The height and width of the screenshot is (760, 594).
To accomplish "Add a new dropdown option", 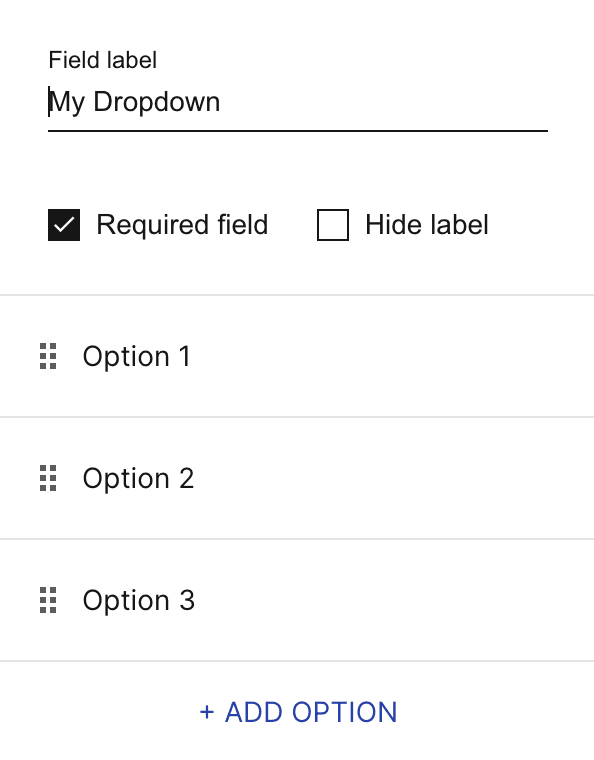I will click(x=298, y=712).
